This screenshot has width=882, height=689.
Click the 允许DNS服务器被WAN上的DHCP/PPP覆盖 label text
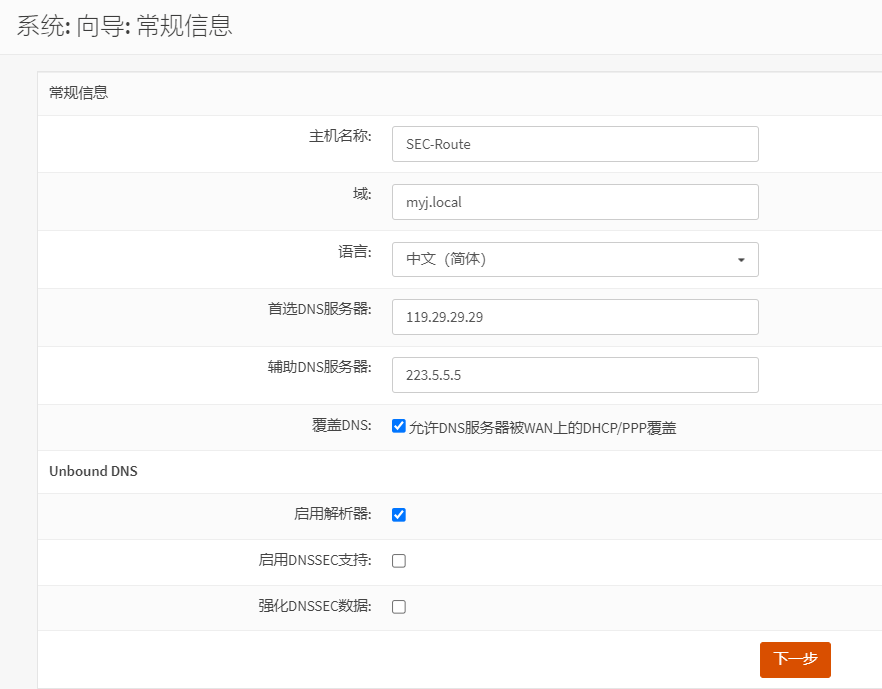point(542,428)
